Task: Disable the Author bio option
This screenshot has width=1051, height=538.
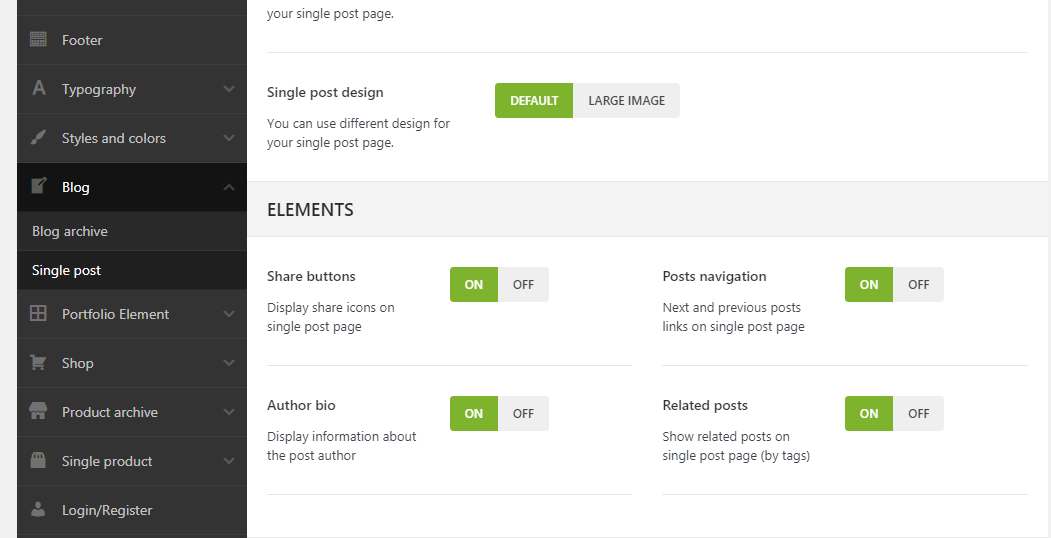Action: tap(523, 414)
